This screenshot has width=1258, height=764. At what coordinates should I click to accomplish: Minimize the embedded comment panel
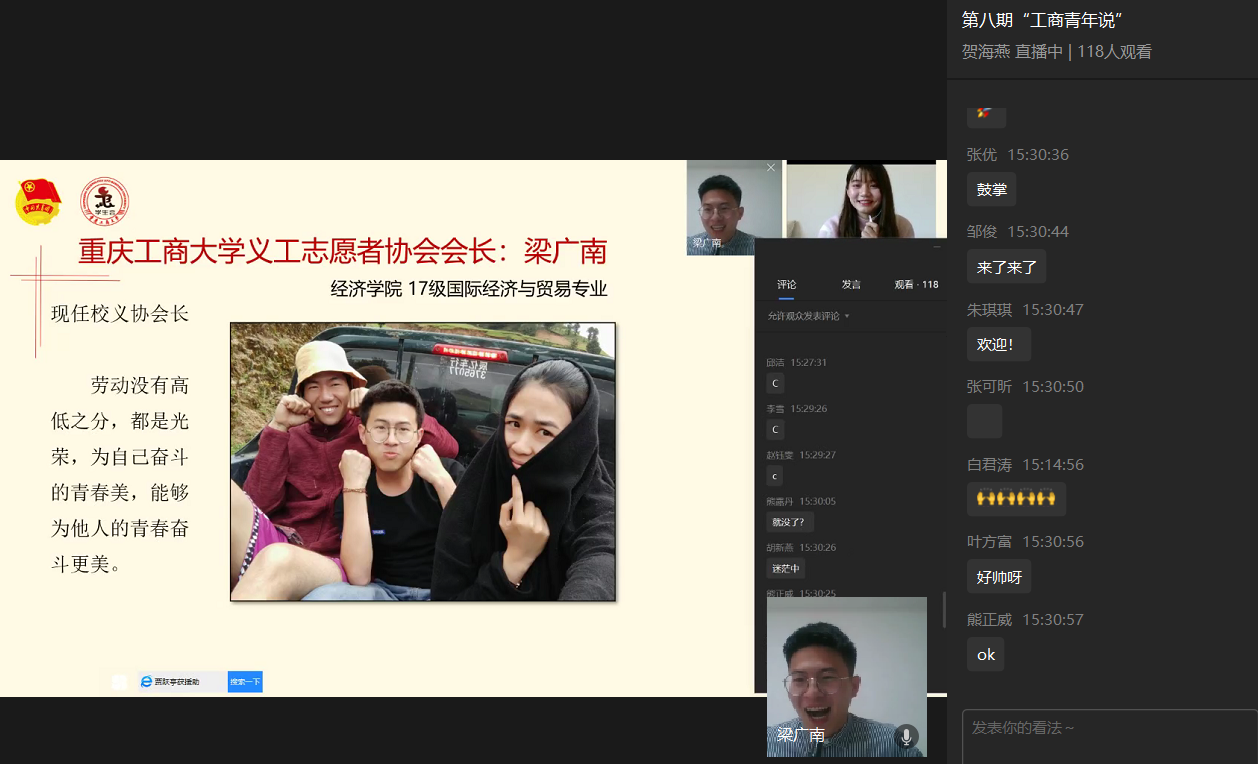pos(937,246)
